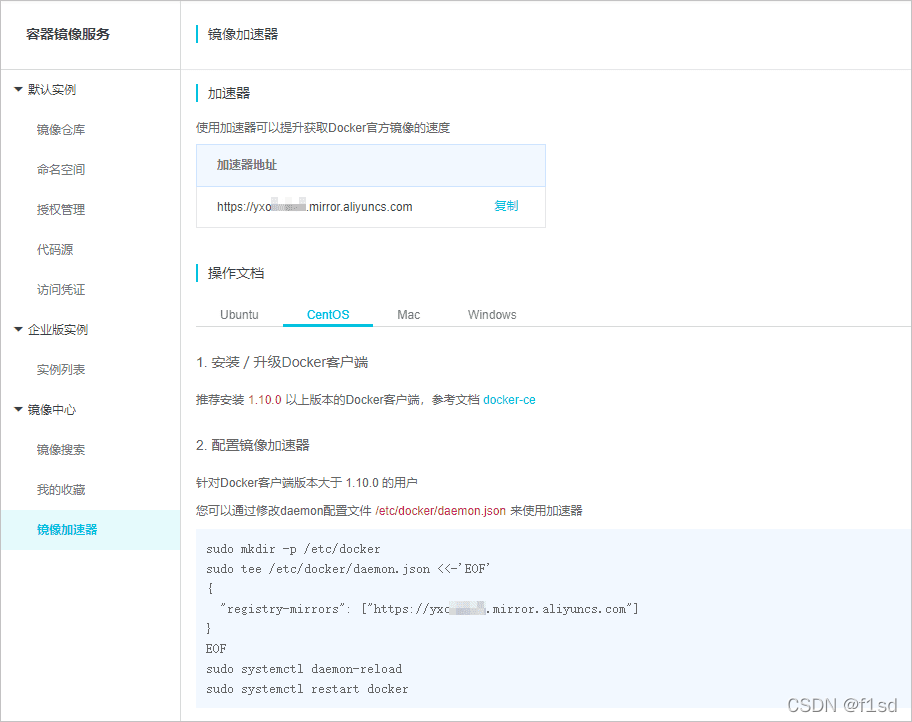Open 实例列表 under 企业版实例
Screen dimensions: 912x722
click(61, 370)
